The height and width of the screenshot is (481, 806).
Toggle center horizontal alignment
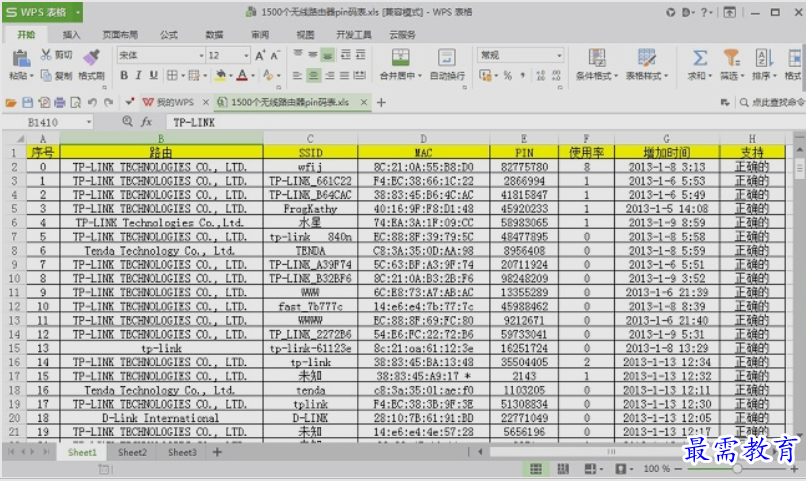[314, 76]
